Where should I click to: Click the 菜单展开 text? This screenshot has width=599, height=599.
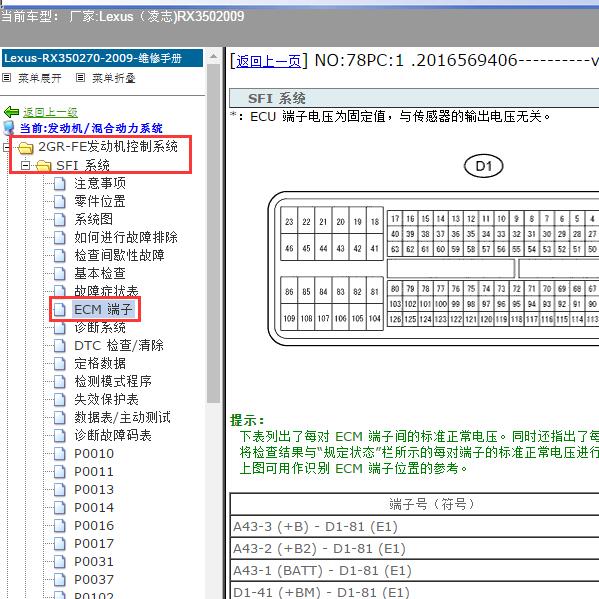coord(40,78)
